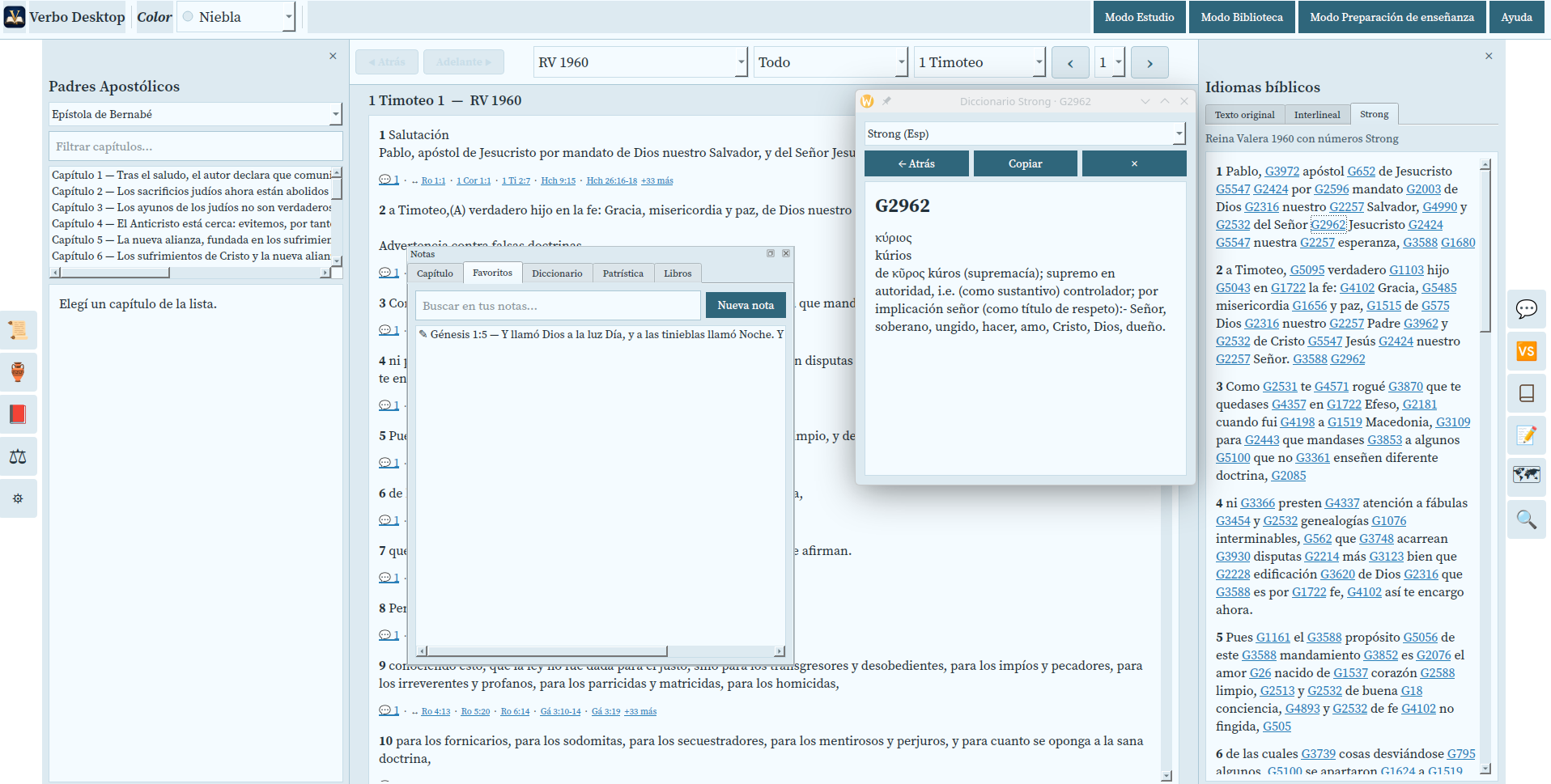Open the balance scales icon in left sidebar

tap(18, 456)
